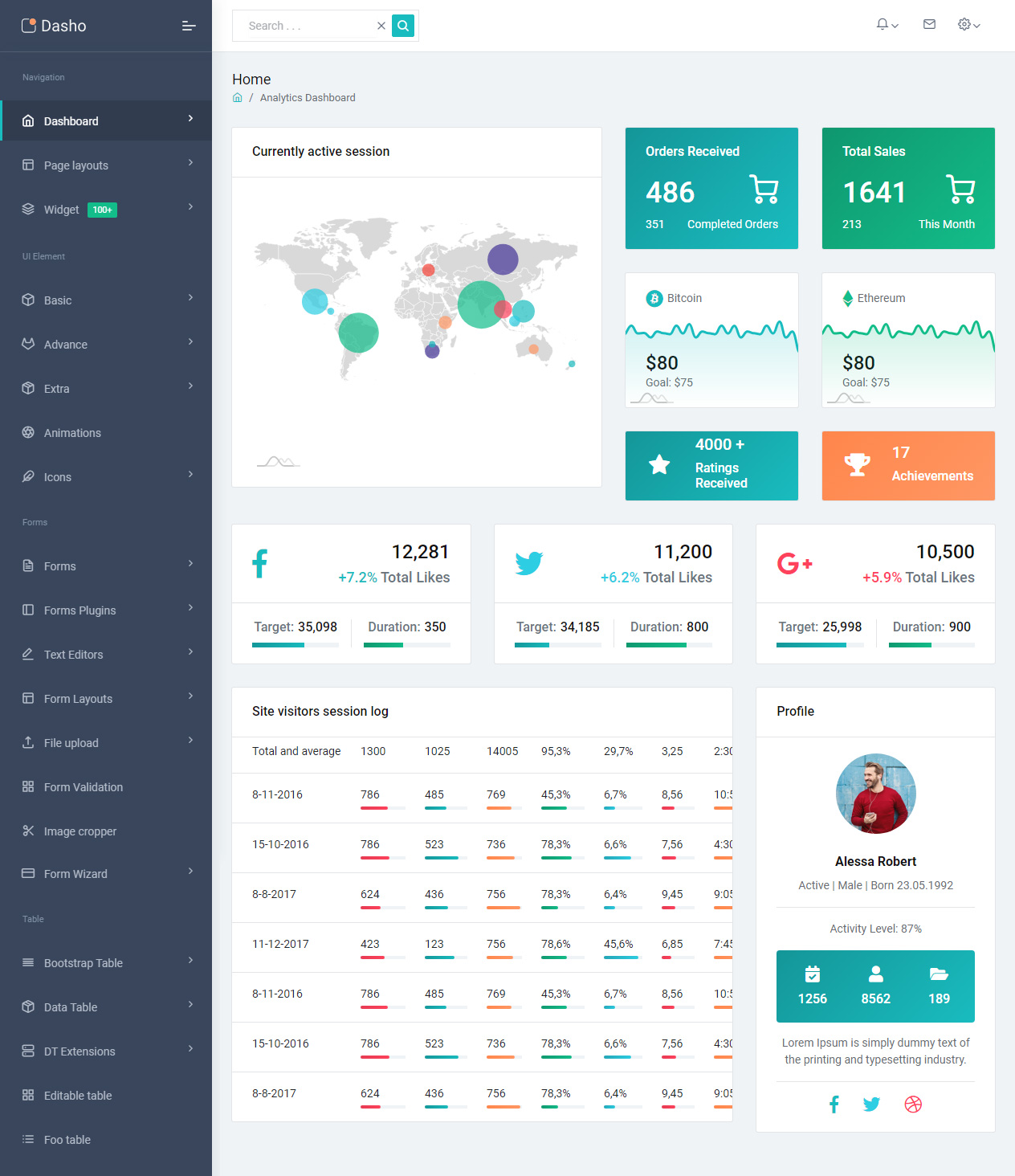The image size is (1015, 1176).
Task: Open the notifications bell icon
Action: click(x=883, y=24)
